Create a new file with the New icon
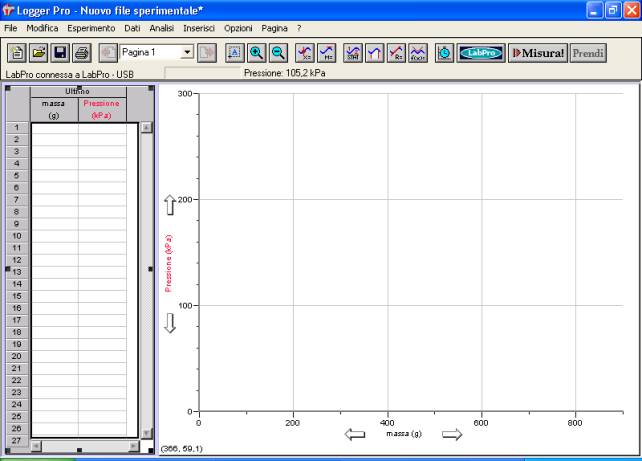The height and width of the screenshot is (461, 642). point(17,53)
